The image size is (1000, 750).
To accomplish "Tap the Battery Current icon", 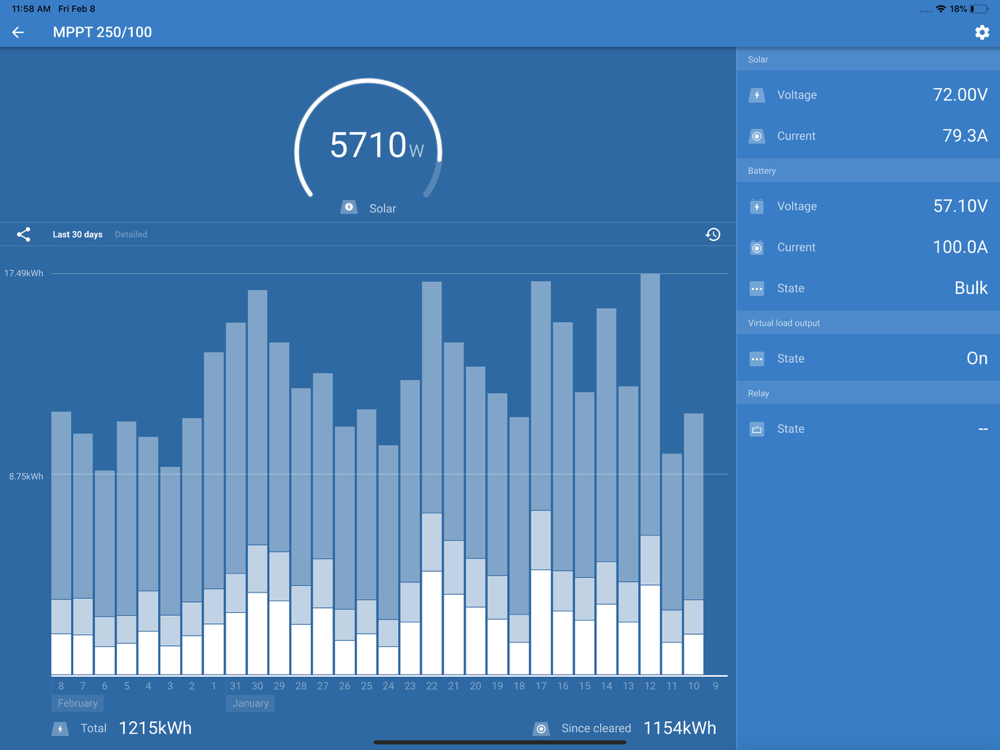I will click(756, 247).
